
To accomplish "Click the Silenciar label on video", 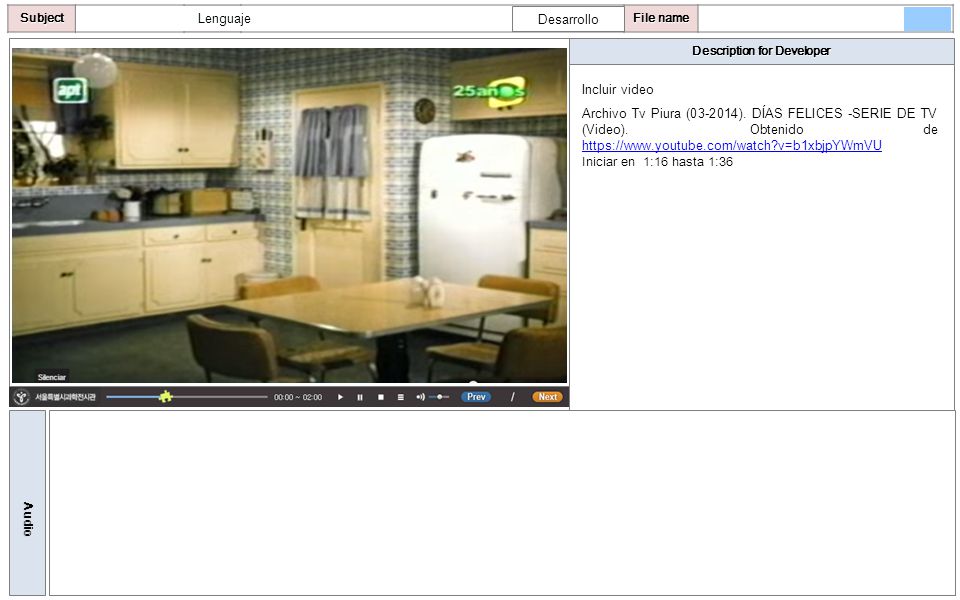I will pyautogui.click(x=51, y=377).
